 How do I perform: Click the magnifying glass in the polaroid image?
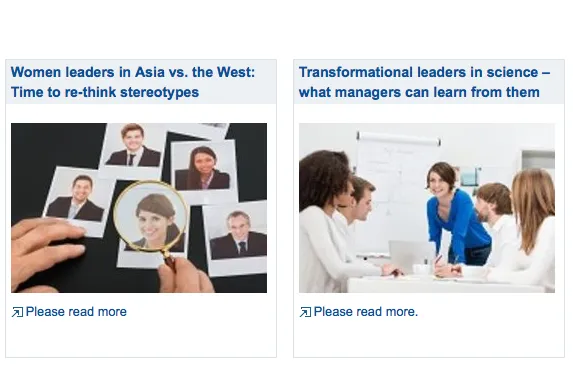(x=152, y=219)
